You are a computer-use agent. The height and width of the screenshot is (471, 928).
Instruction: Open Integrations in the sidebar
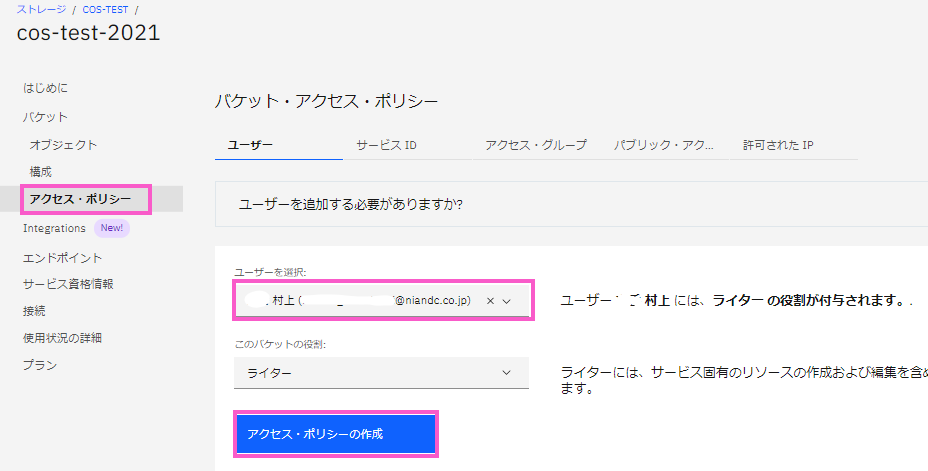pyautogui.click(x=54, y=228)
